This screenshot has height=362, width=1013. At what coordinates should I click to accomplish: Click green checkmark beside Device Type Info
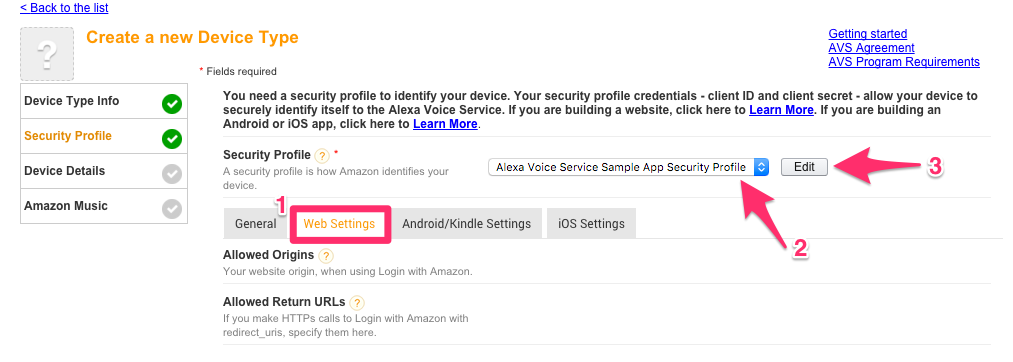(x=172, y=103)
